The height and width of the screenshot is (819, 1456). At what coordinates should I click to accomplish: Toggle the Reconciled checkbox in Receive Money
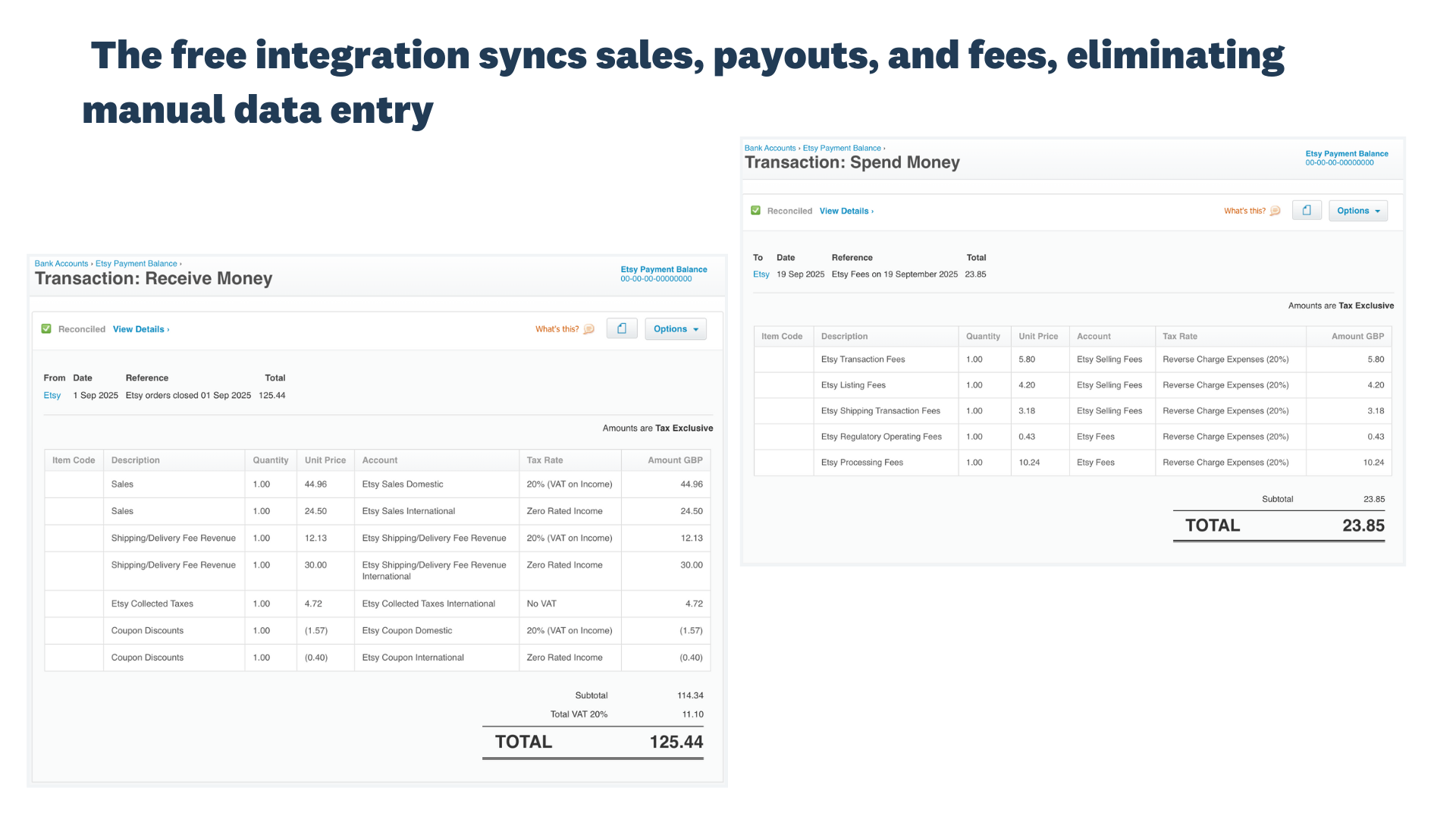pyautogui.click(x=46, y=328)
